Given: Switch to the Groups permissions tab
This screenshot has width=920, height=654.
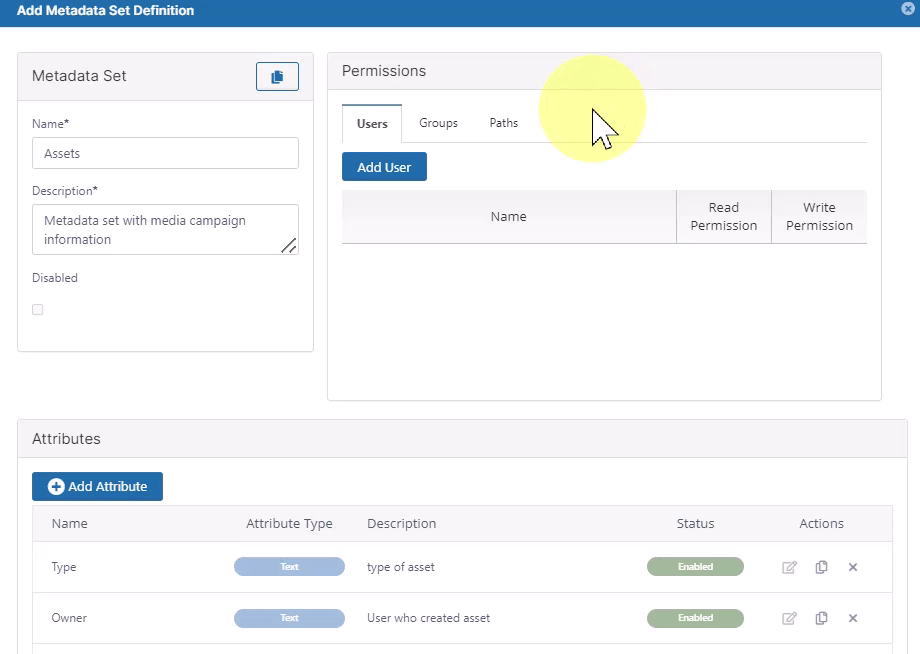Looking at the screenshot, I should 438,123.
